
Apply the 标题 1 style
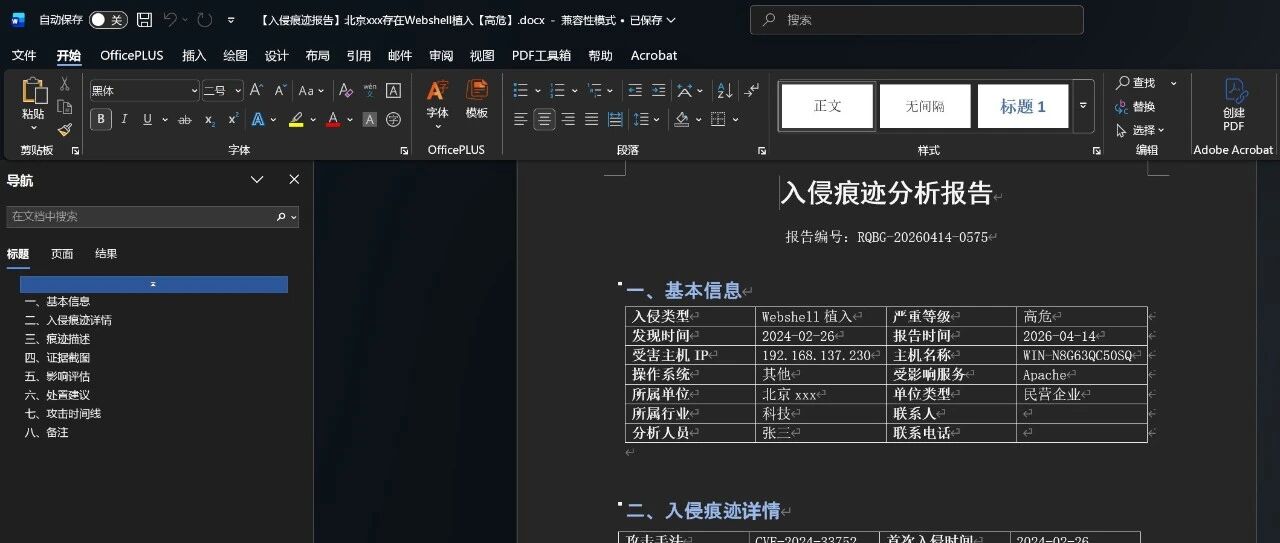1023,106
